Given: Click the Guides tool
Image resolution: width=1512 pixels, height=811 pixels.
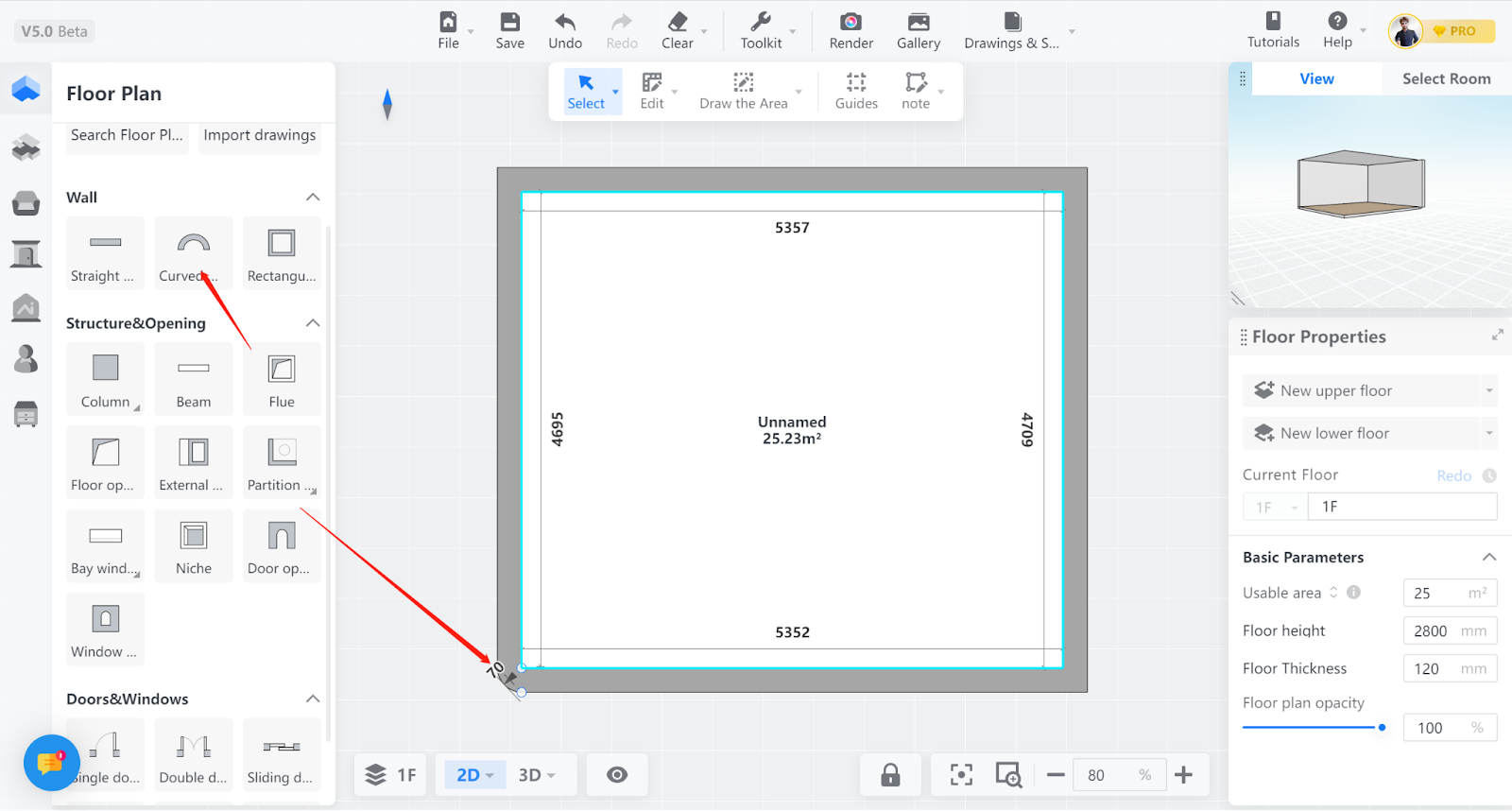Looking at the screenshot, I should pyautogui.click(x=856, y=91).
